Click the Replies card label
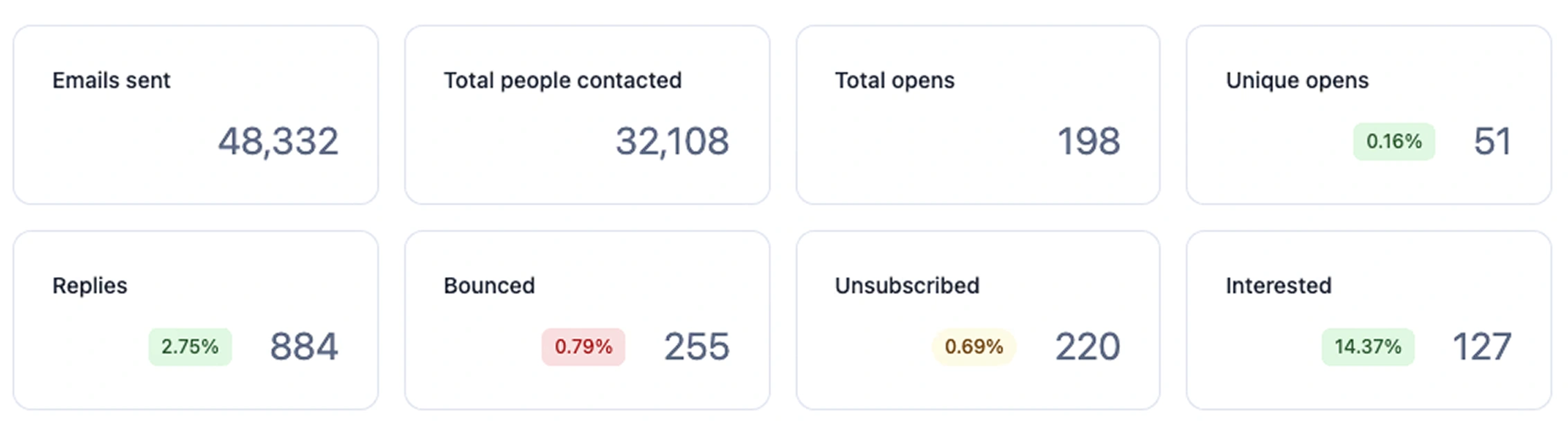The height and width of the screenshot is (424, 1568). coord(89,285)
